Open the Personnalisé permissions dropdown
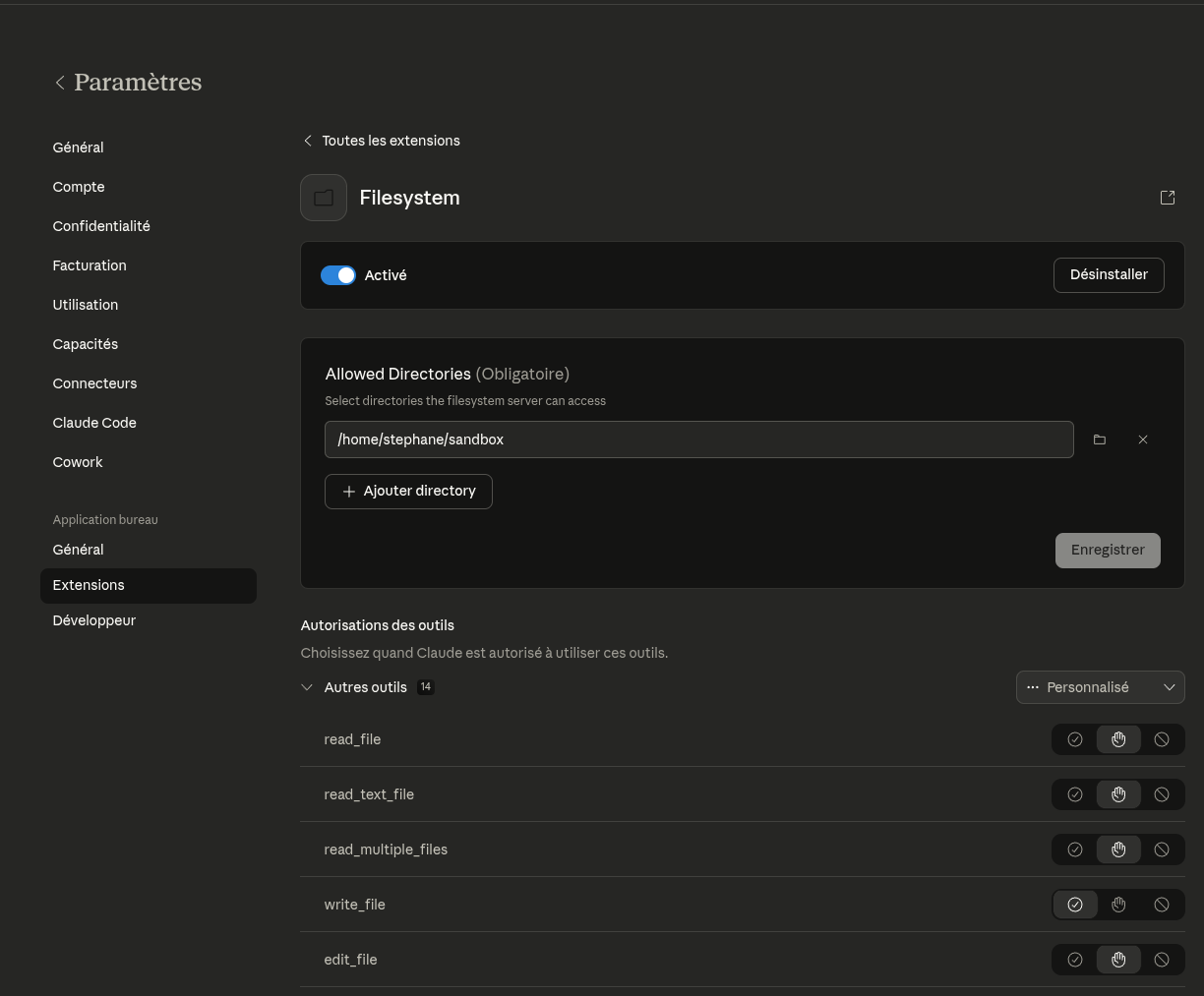The image size is (1204, 996). point(1100,687)
